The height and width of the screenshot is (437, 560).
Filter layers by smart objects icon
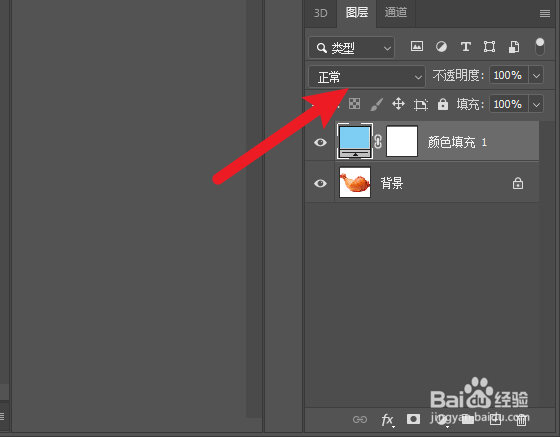(x=514, y=47)
